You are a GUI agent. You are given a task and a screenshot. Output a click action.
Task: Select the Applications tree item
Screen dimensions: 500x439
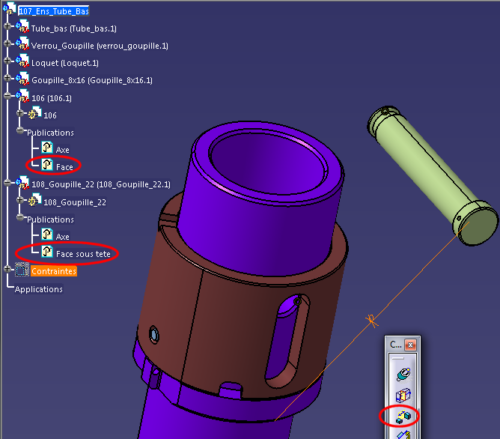38,289
